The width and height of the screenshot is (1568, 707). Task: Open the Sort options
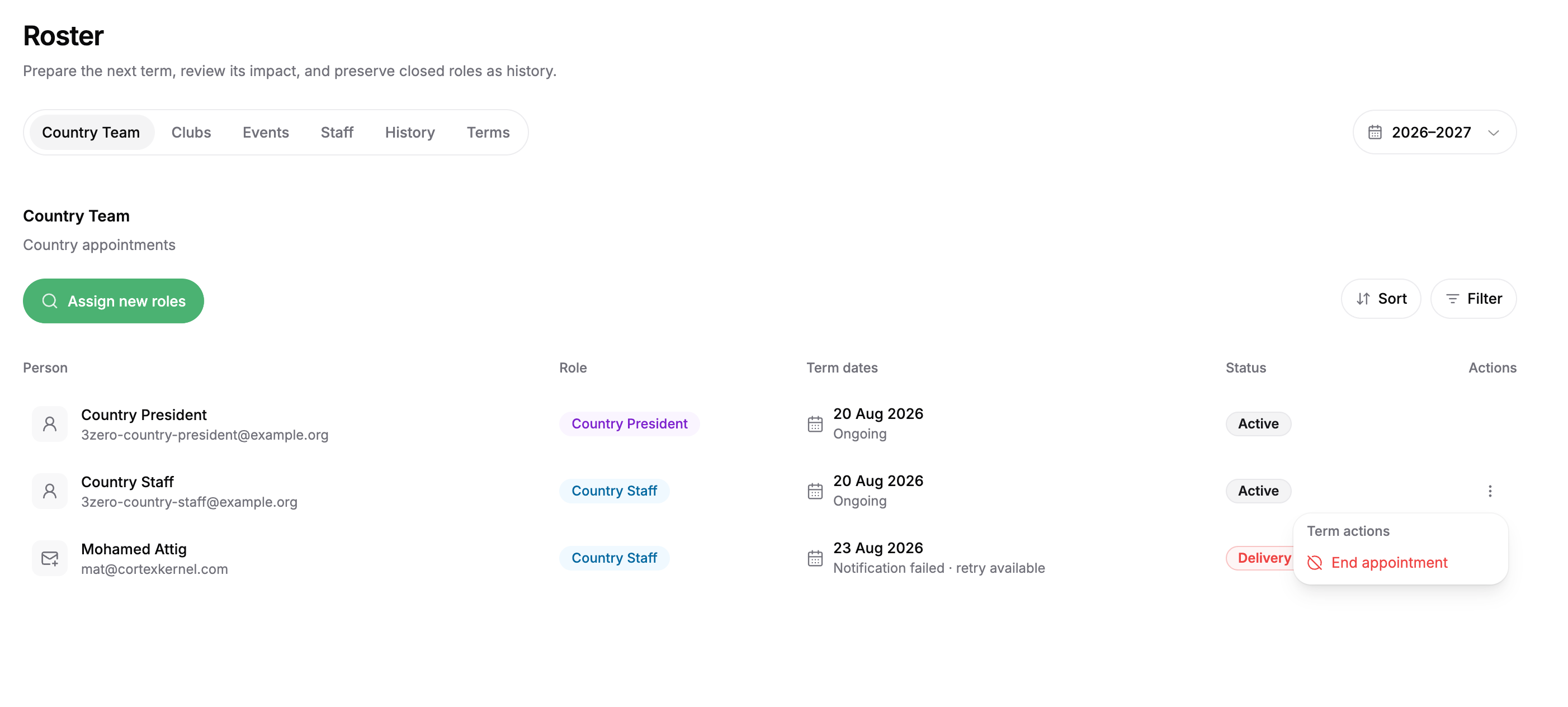pyautogui.click(x=1381, y=298)
